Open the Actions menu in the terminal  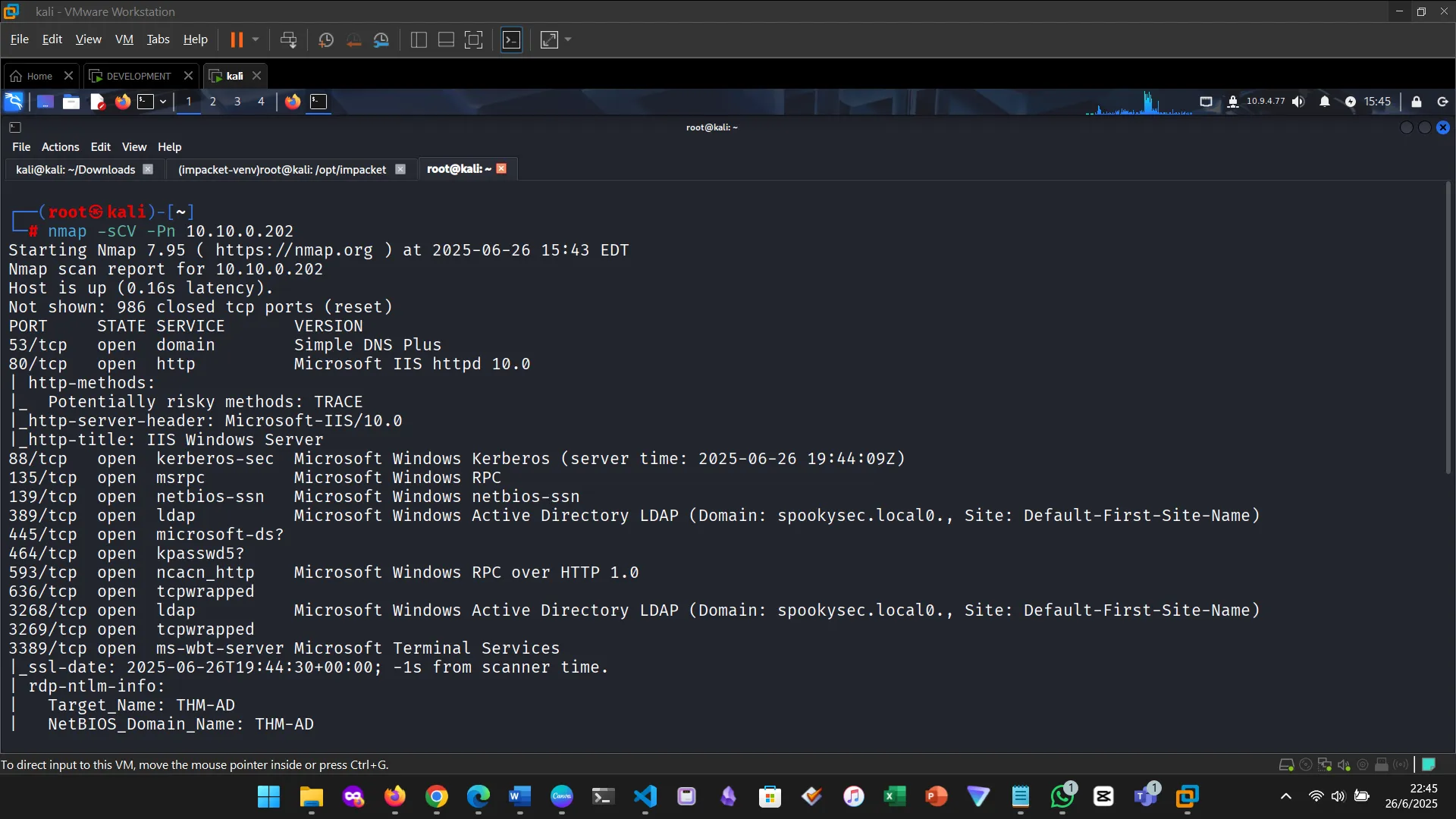tap(60, 146)
